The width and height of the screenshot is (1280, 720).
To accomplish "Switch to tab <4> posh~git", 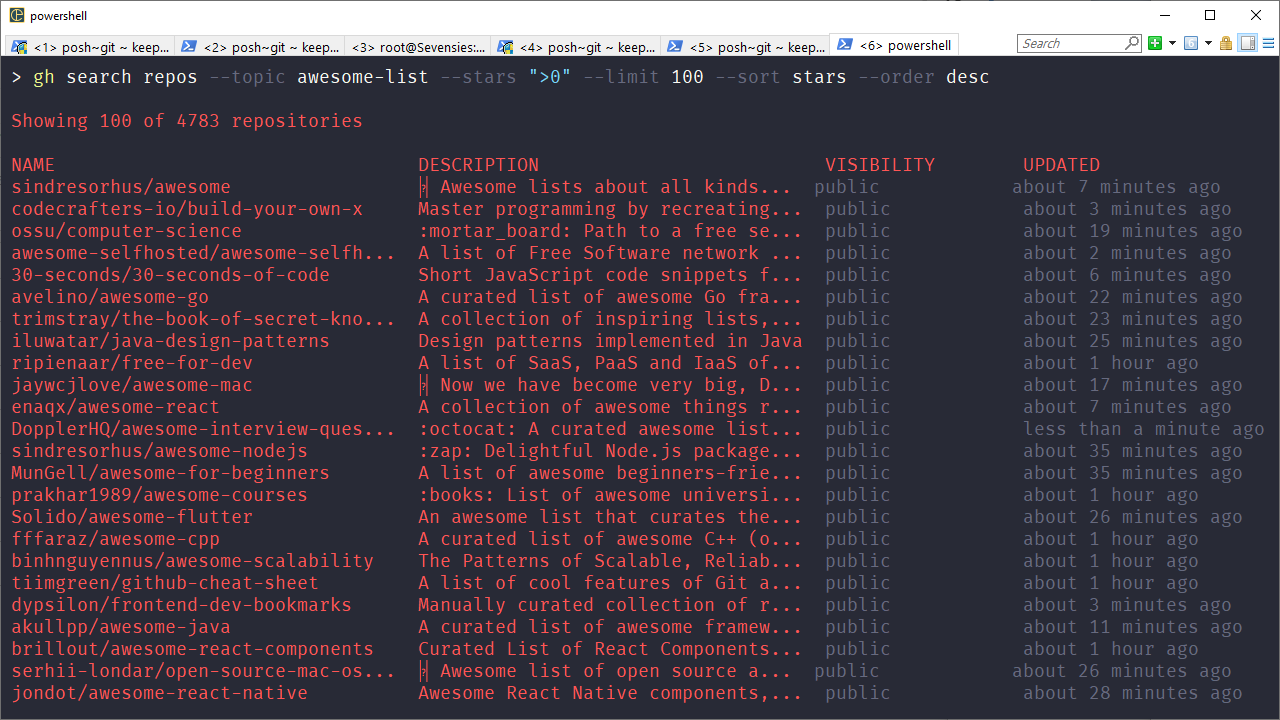I will click(576, 46).
